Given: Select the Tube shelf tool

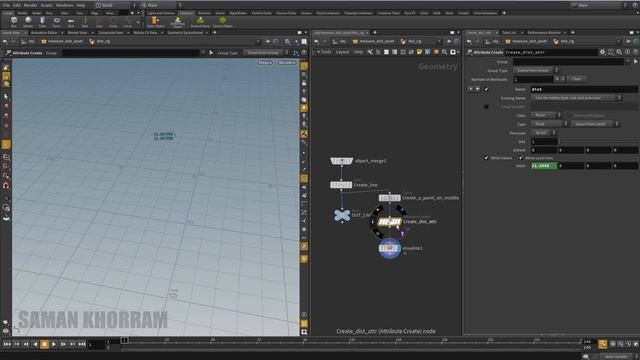Looking at the screenshot, I should click(x=42, y=22).
